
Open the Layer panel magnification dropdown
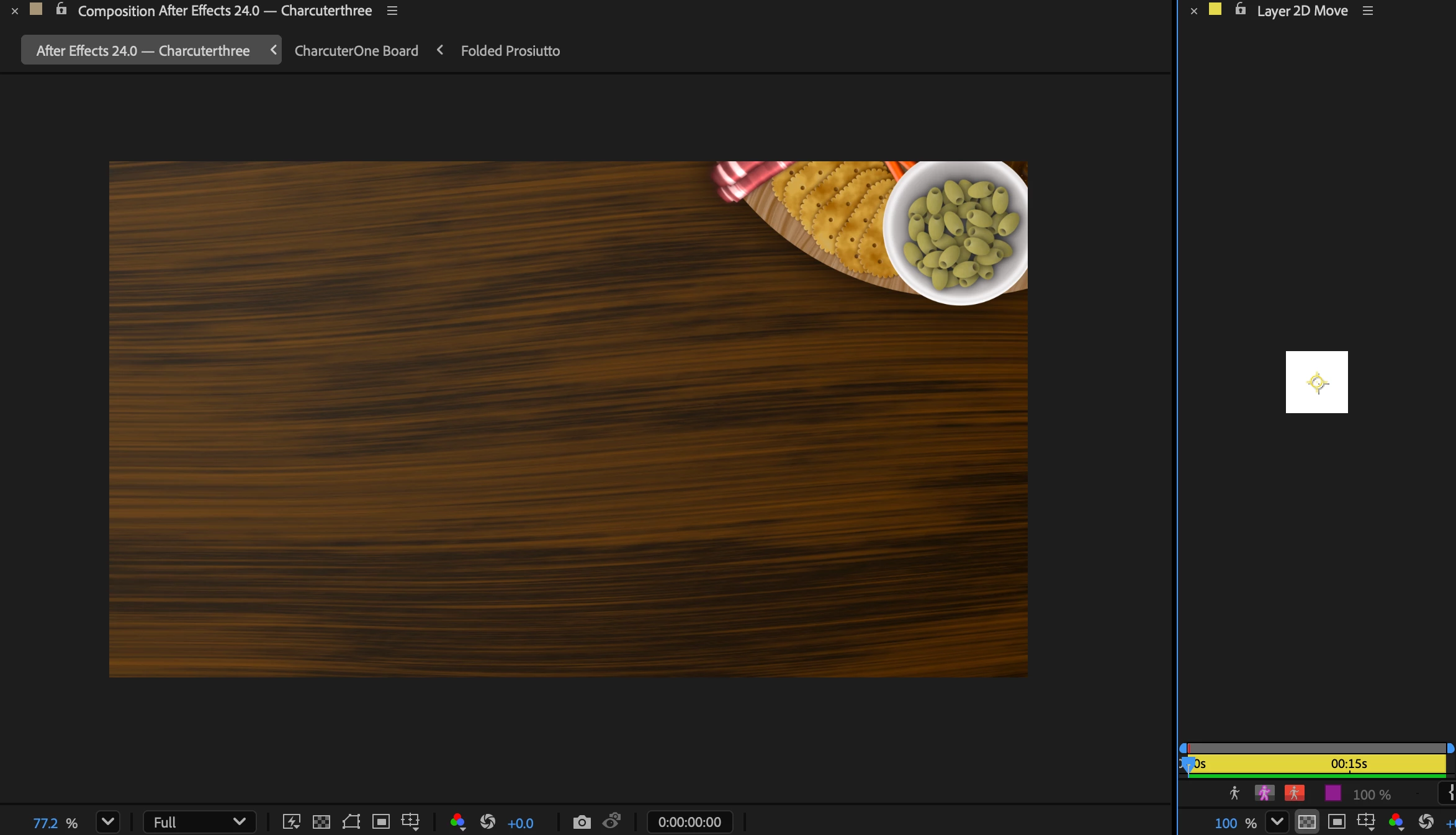coord(1277,822)
